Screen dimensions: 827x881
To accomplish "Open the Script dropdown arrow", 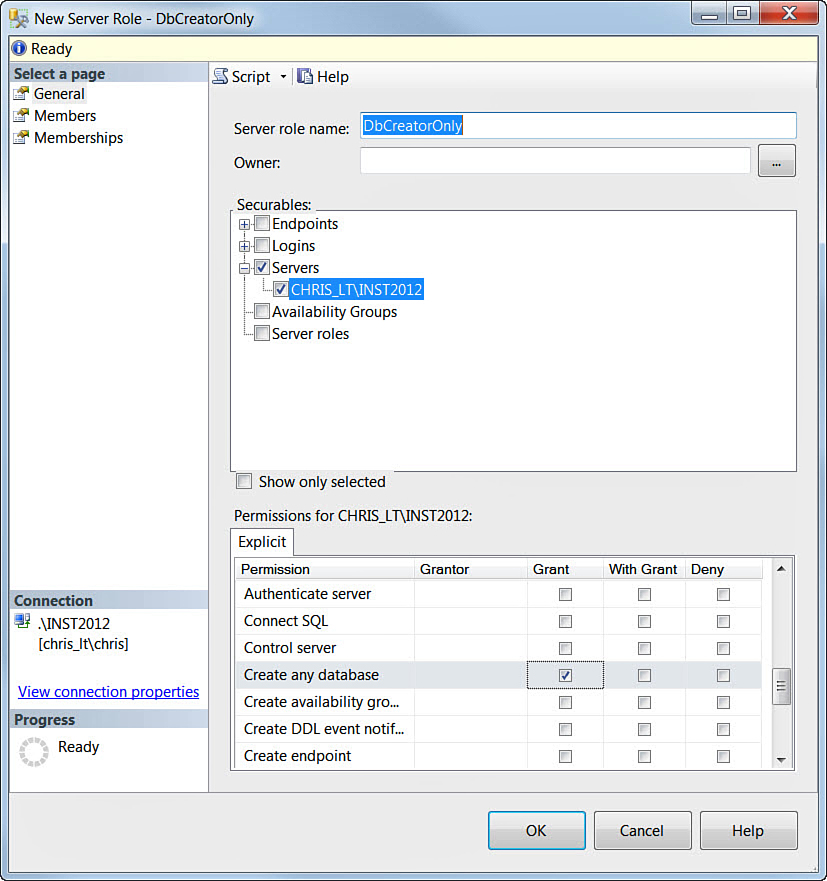I will 283,77.
